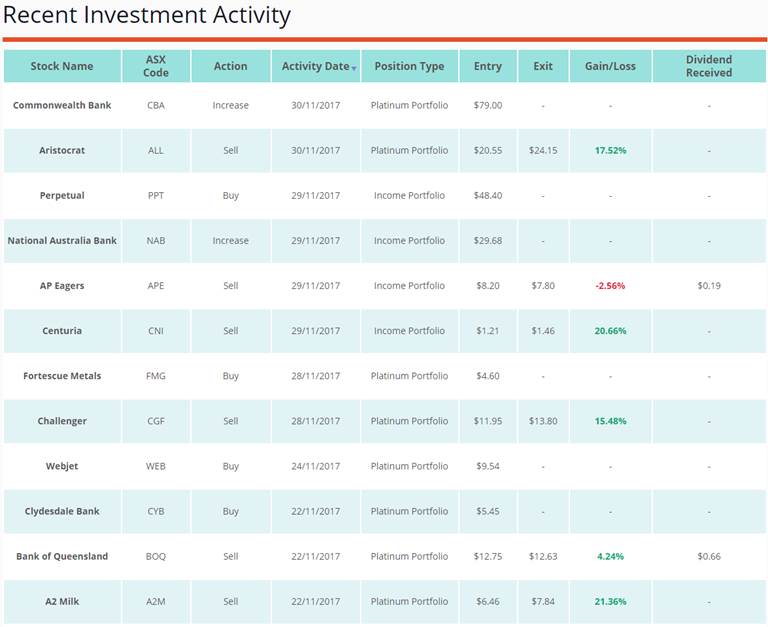Image resolution: width=768 pixels, height=627 pixels.
Task: Click the APE code cell
Action: click(156, 286)
